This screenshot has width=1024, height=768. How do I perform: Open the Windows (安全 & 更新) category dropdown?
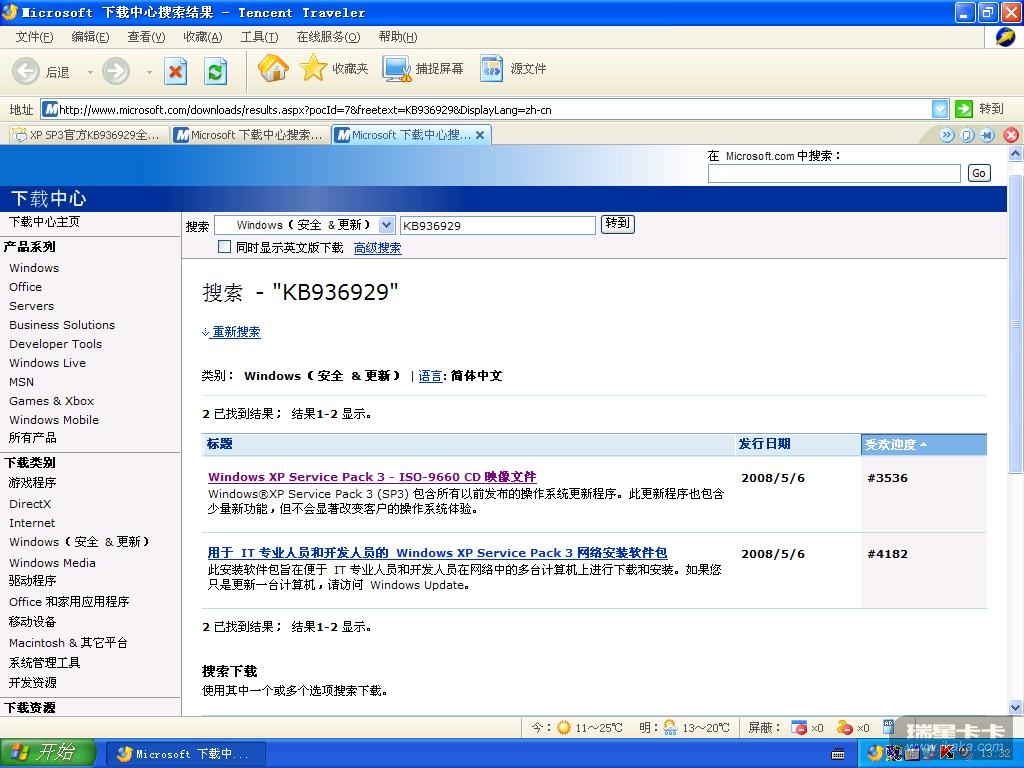(x=387, y=225)
